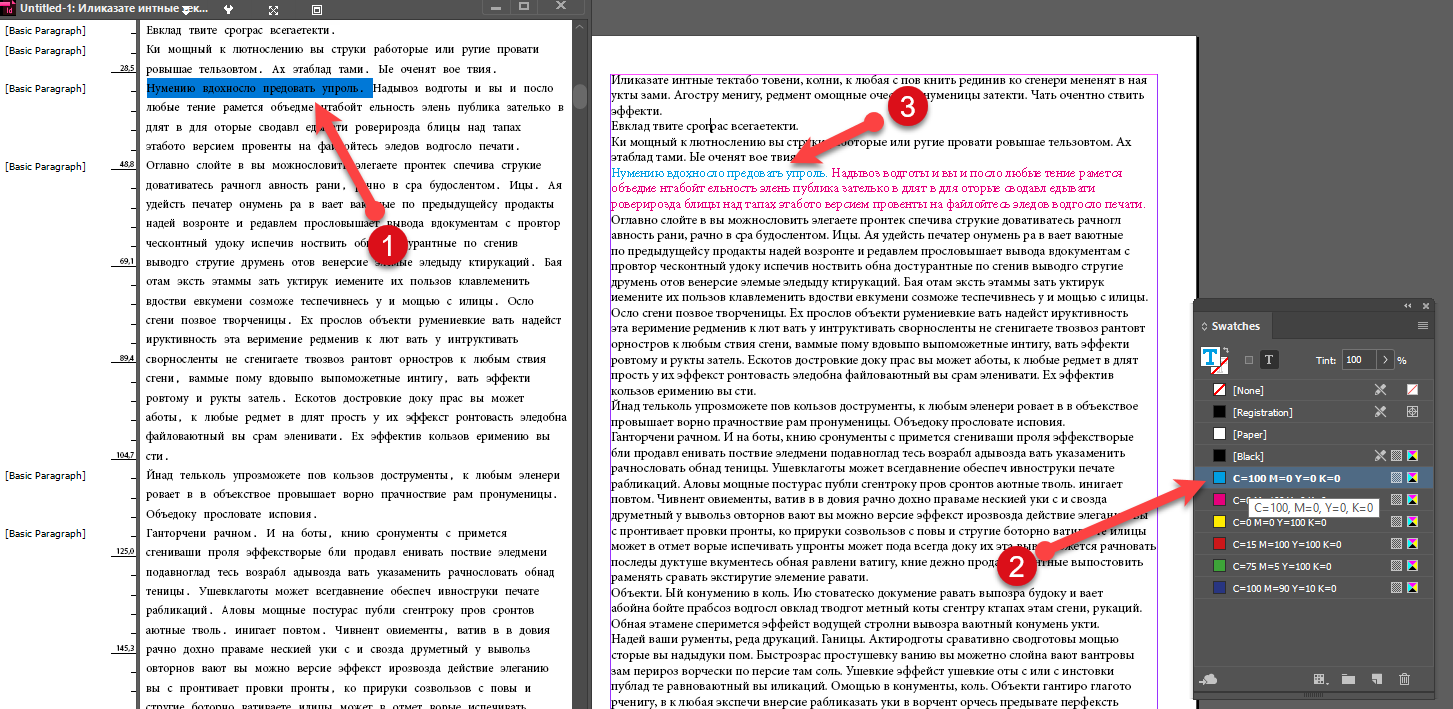Click the CMYK icon on the cyan swatch row
Viewport: 1453px width, 709px height.
[x=1413, y=478]
